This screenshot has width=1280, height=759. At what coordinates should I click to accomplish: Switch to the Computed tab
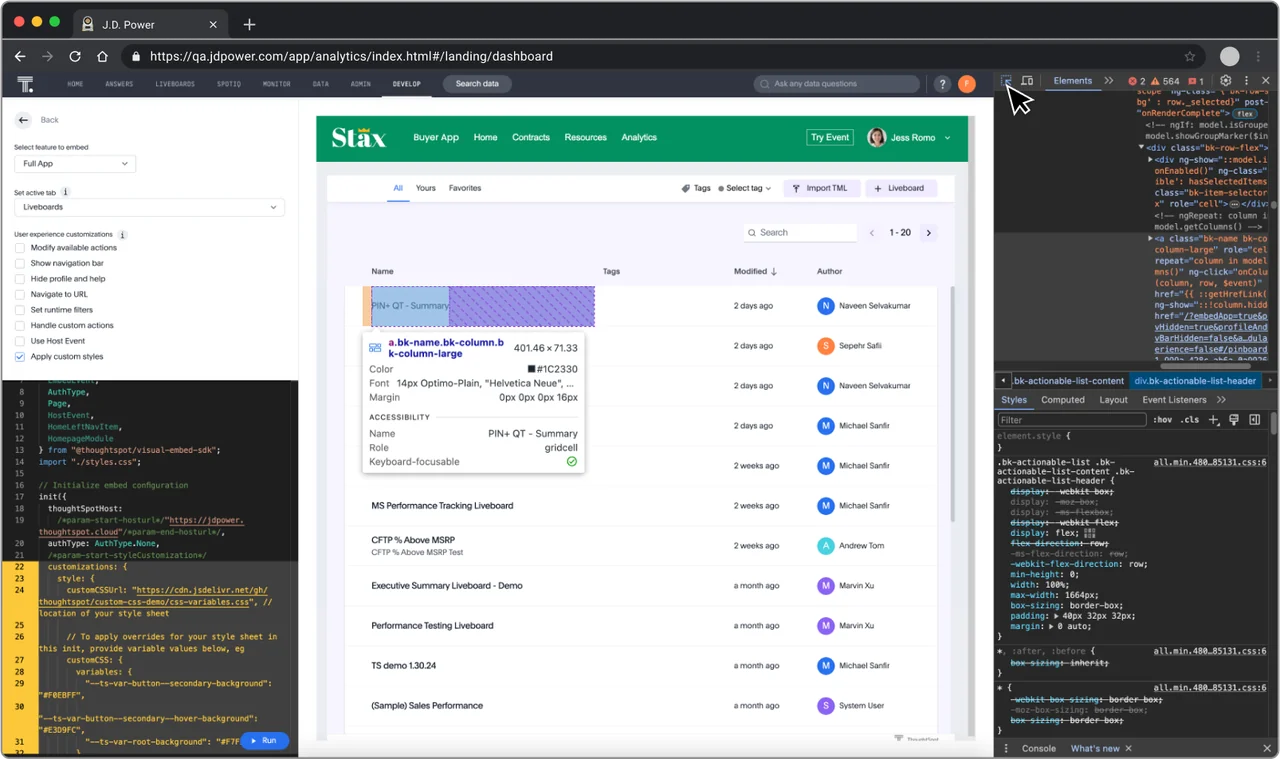(x=1063, y=400)
